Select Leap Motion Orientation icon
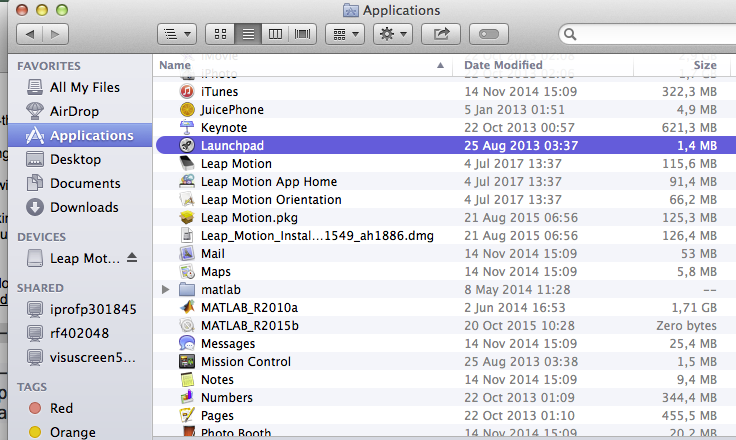This screenshot has width=736, height=440. point(187,199)
